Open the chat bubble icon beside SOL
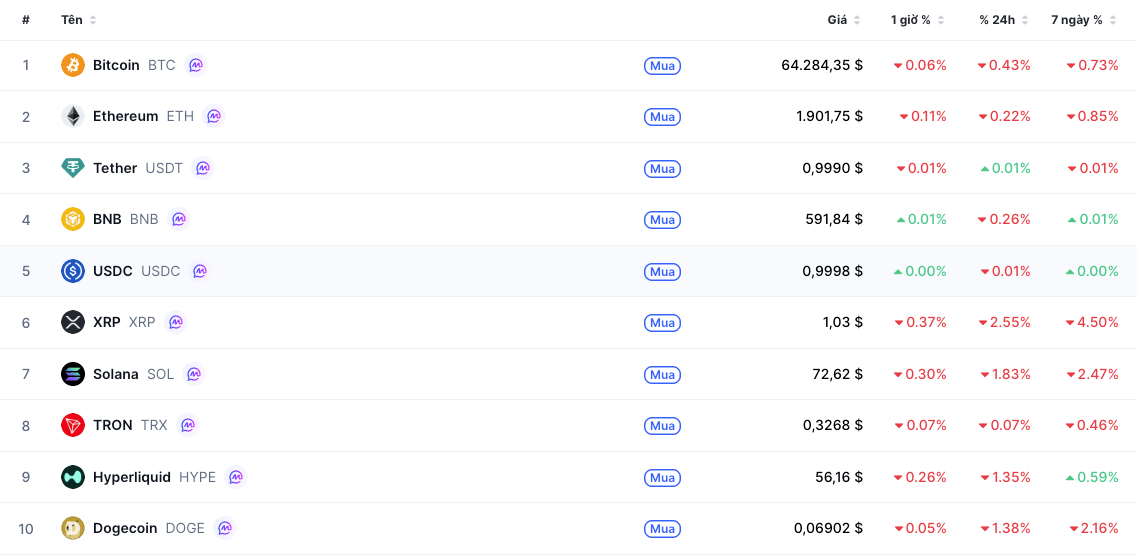The width and height of the screenshot is (1137, 556). tap(194, 374)
